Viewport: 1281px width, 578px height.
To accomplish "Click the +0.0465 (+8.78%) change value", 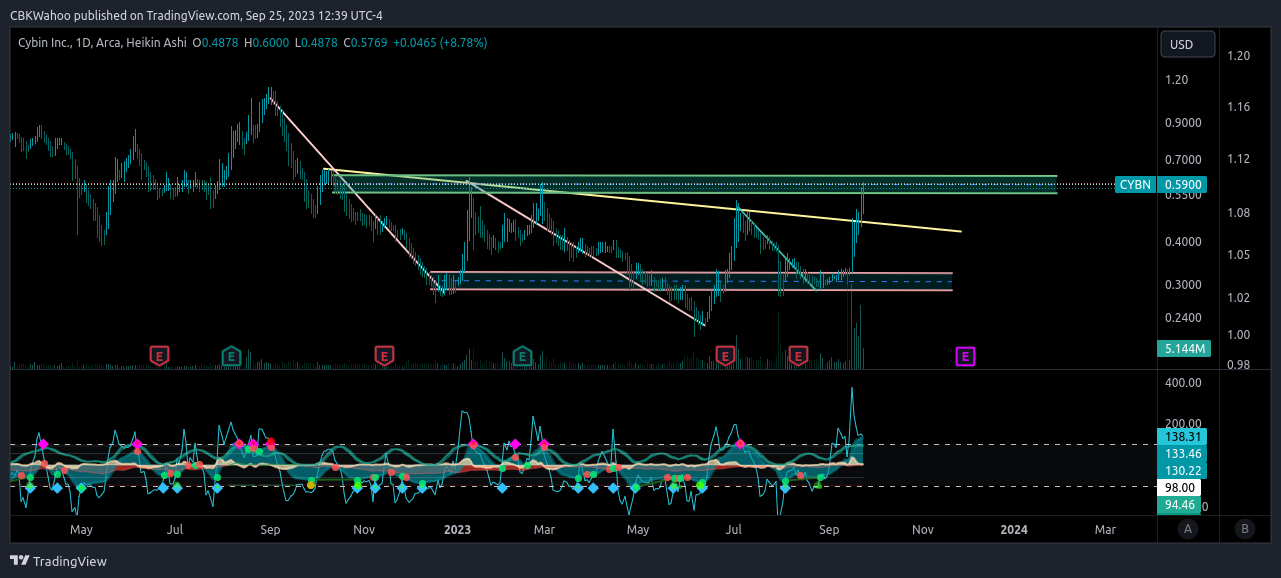I will pyautogui.click(x=441, y=43).
